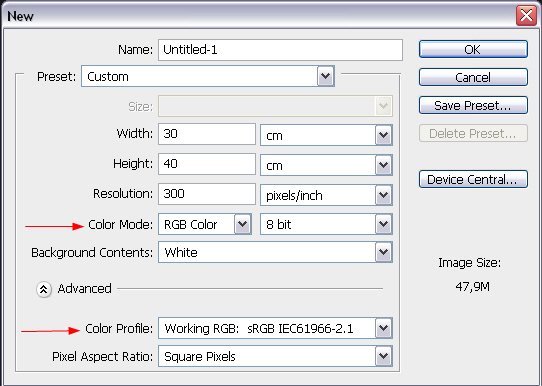Open the Width units dropdown
This screenshot has height=386, width=542.
click(x=326, y=135)
